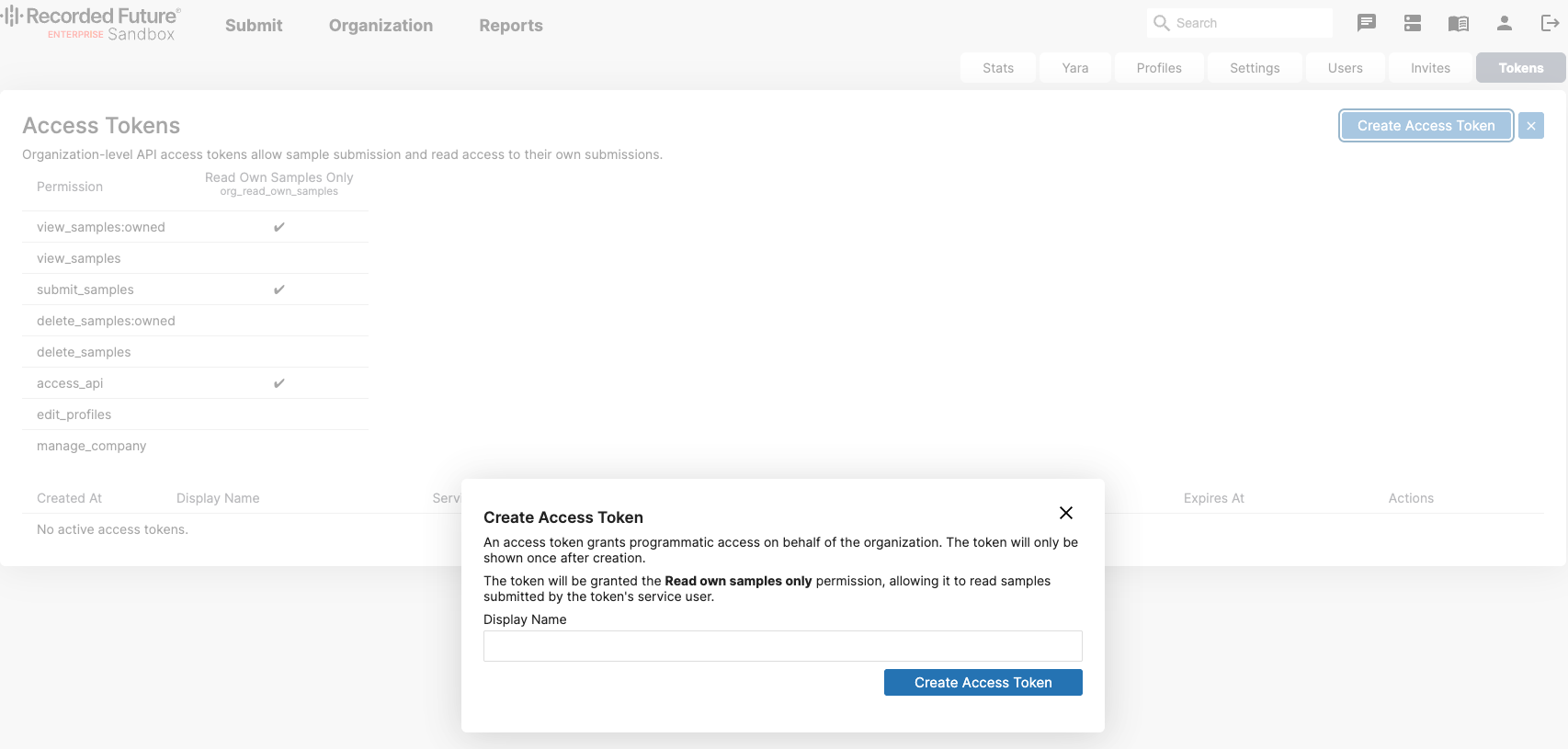
Task: Click the manage_company permission row
Action: tap(195, 446)
